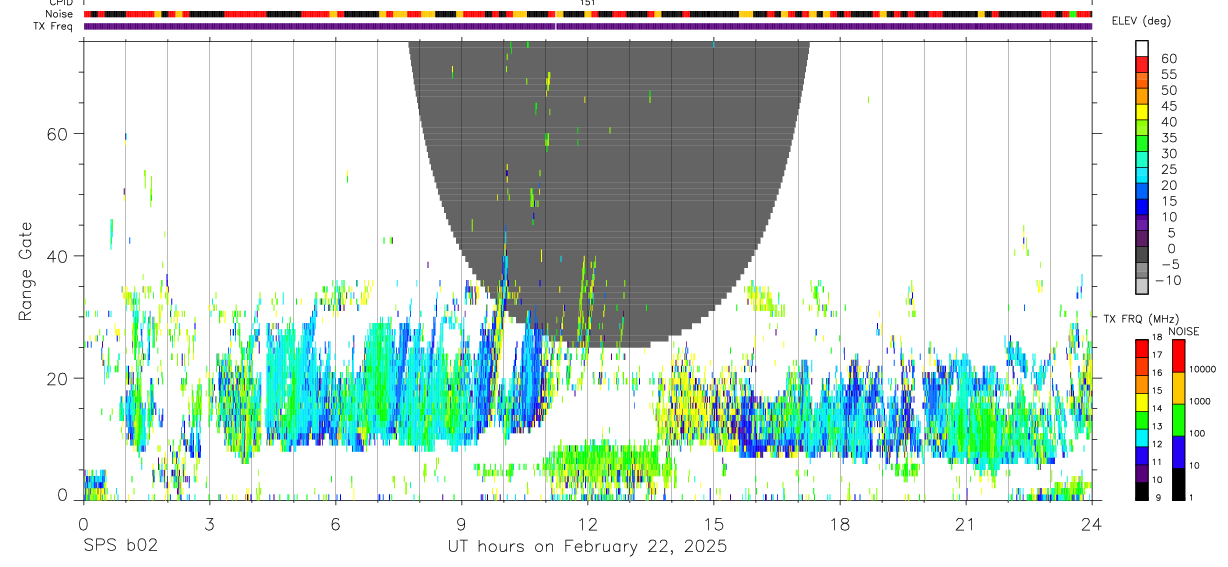Select the green segment in the NOISE color bar
The height and width of the screenshot is (567, 1228).
click(1177, 419)
